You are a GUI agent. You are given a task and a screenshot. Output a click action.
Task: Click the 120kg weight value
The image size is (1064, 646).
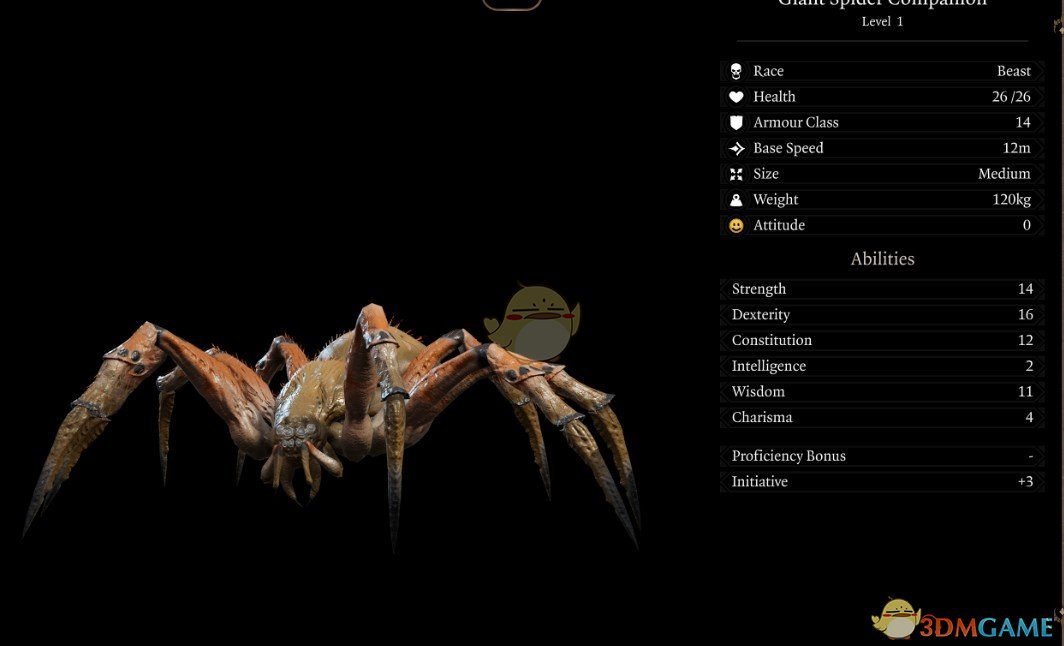click(1012, 200)
